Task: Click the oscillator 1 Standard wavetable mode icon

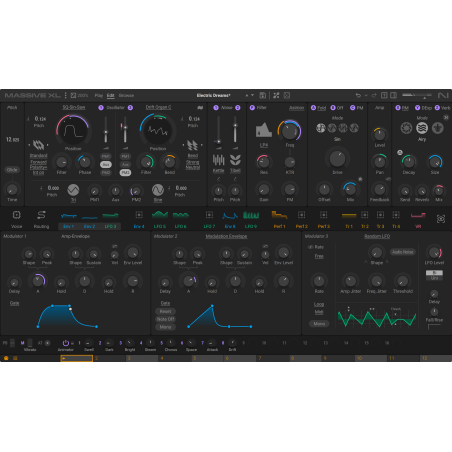Action: (39, 145)
